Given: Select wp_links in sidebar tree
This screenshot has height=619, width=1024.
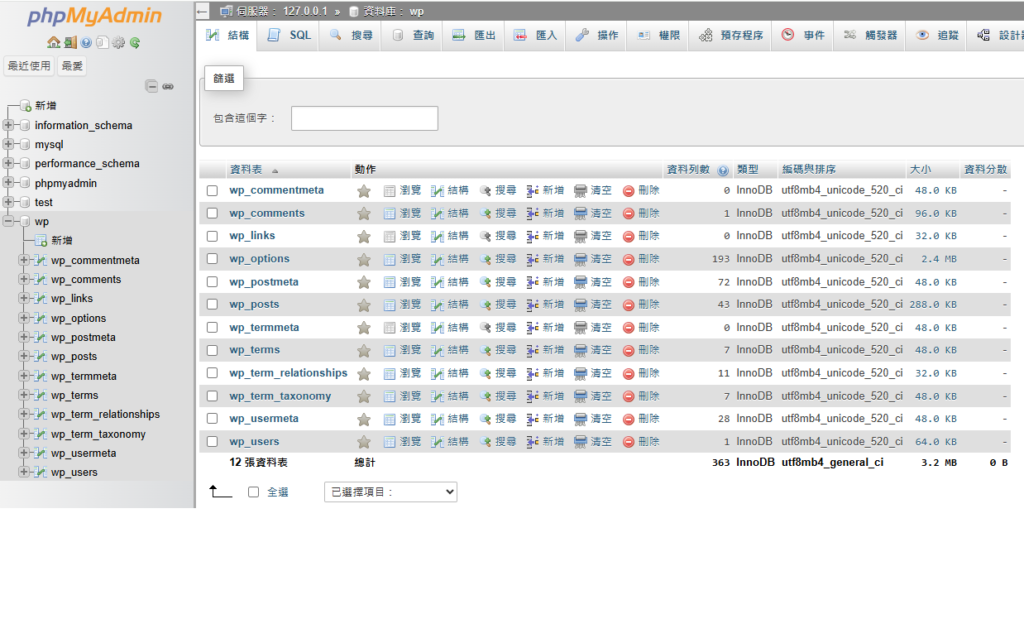Looking at the screenshot, I should click(x=72, y=298).
